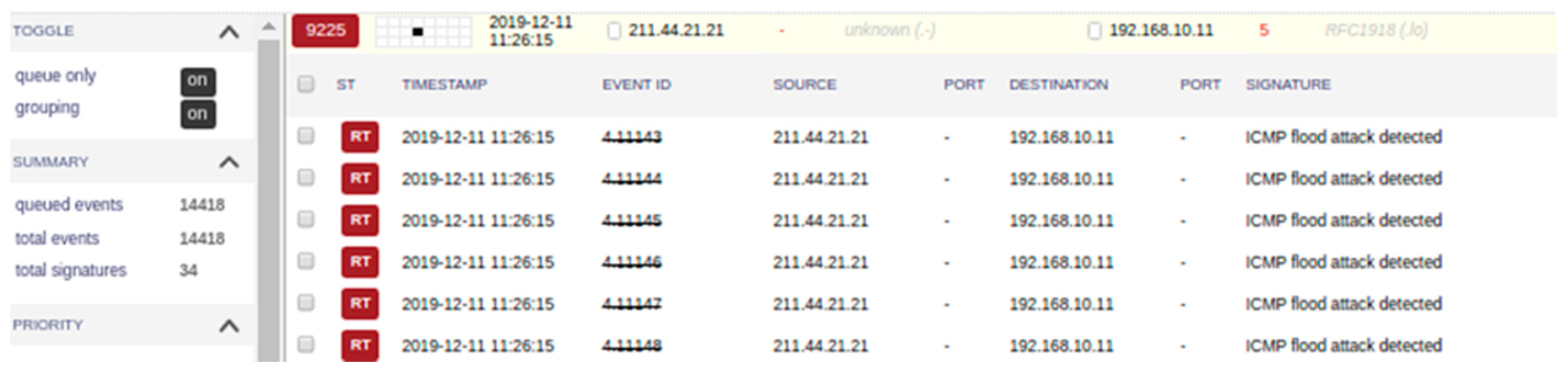Click the sidebar scrollbar up arrow
1568x378 pixels.
pos(268,27)
